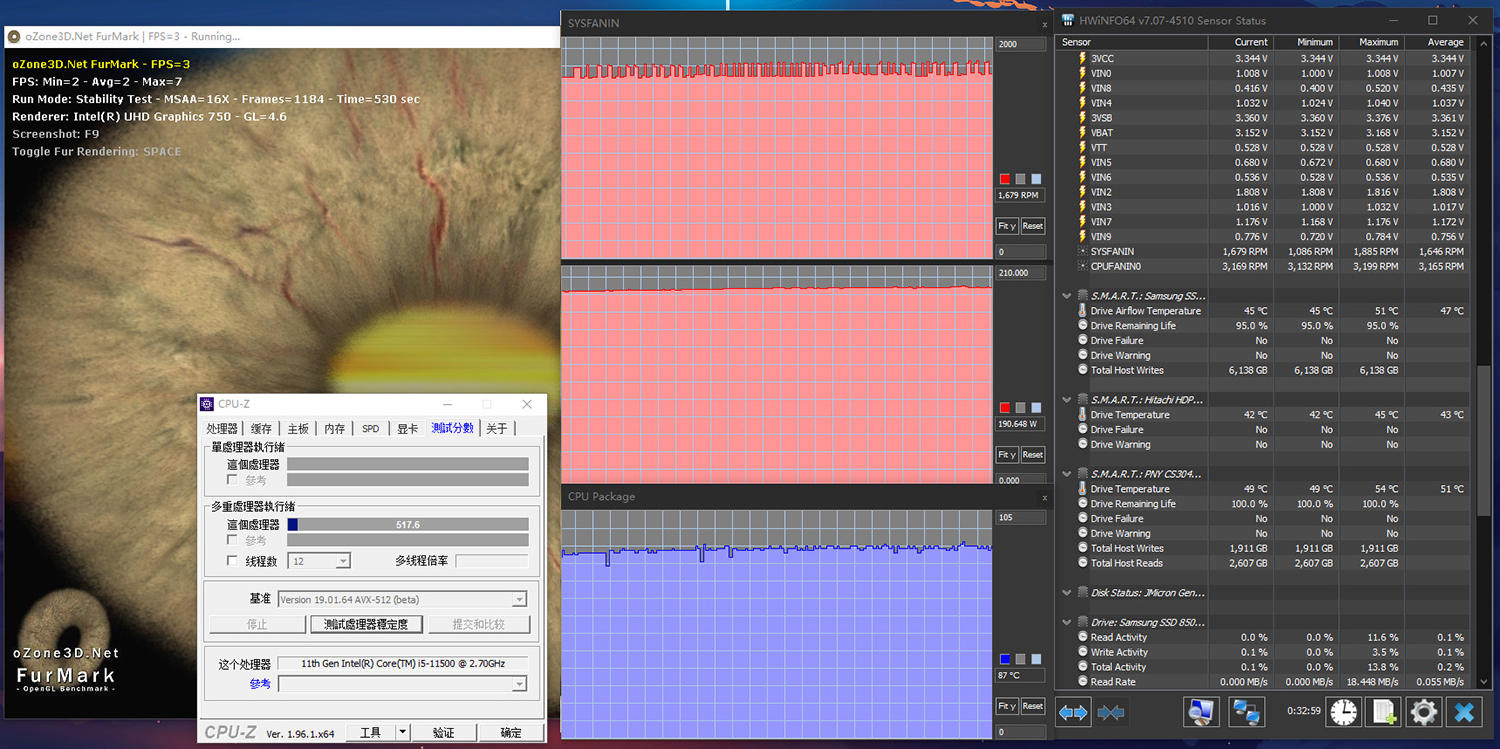The height and width of the screenshot is (749, 1500).
Task: Click the HWiNFO64 title bar app icon
Action: click(1069, 20)
